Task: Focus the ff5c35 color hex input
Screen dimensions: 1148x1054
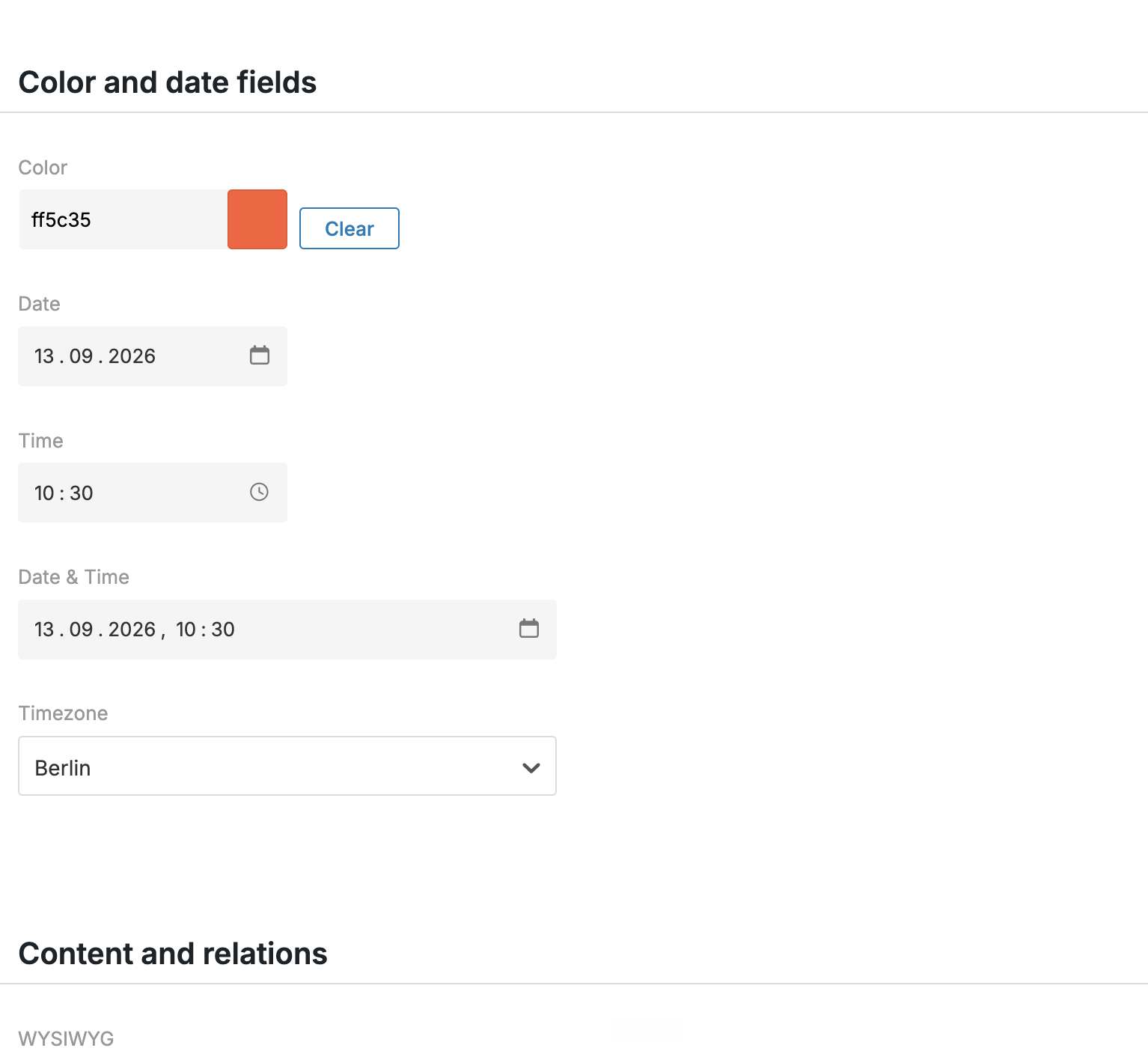Action: (123, 219)
